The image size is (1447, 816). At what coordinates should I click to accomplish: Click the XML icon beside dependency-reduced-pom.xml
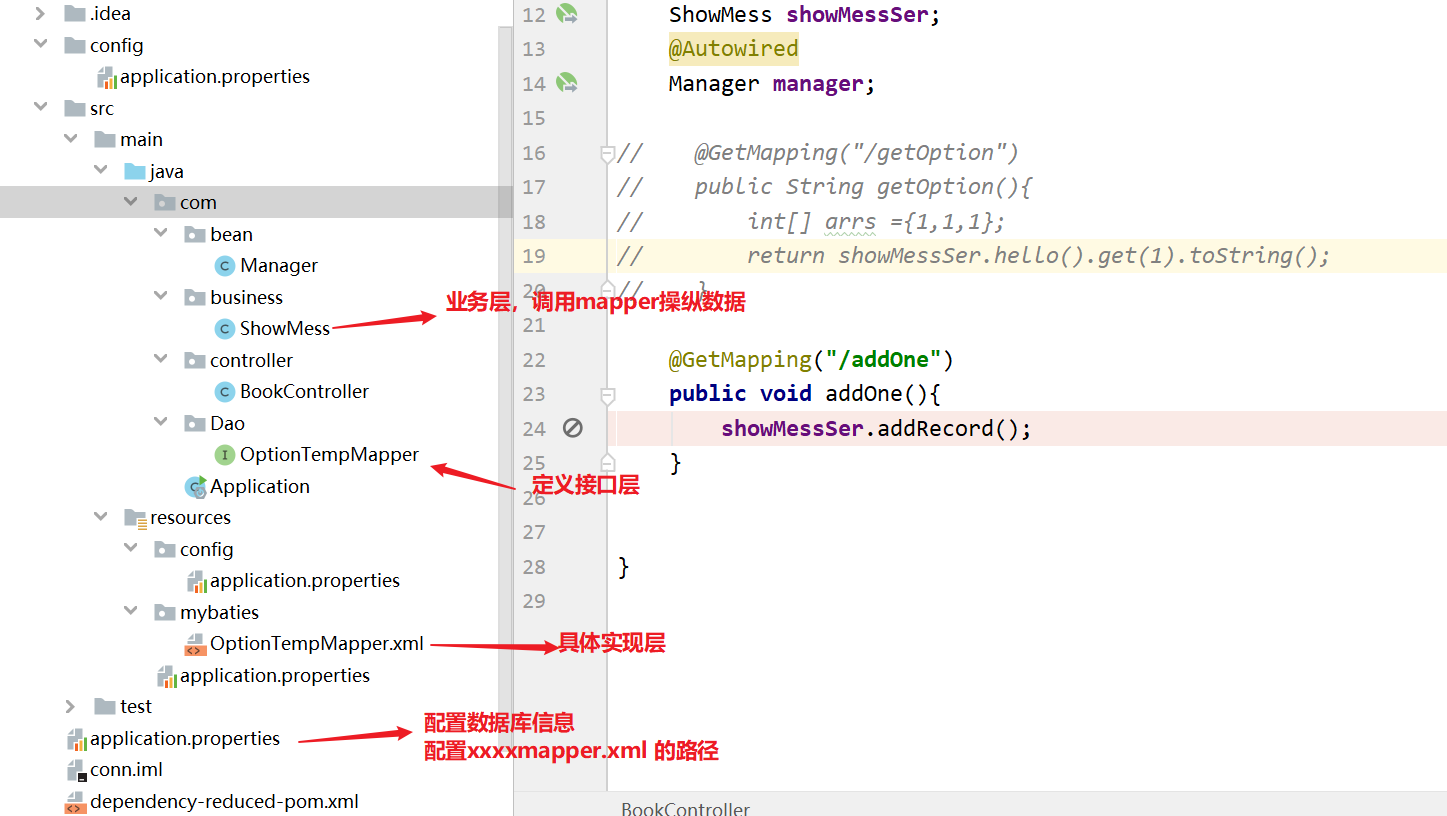tap(75, 801)
